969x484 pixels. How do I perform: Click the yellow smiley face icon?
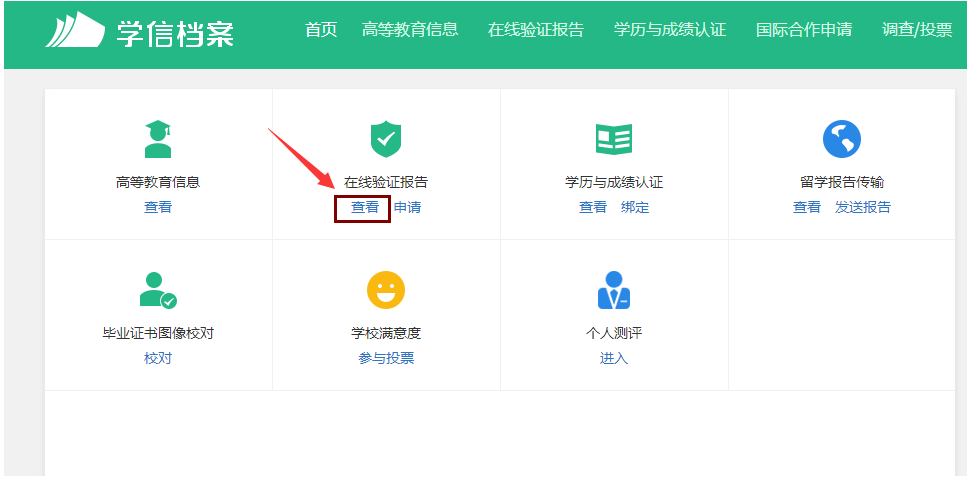(386, 291)
